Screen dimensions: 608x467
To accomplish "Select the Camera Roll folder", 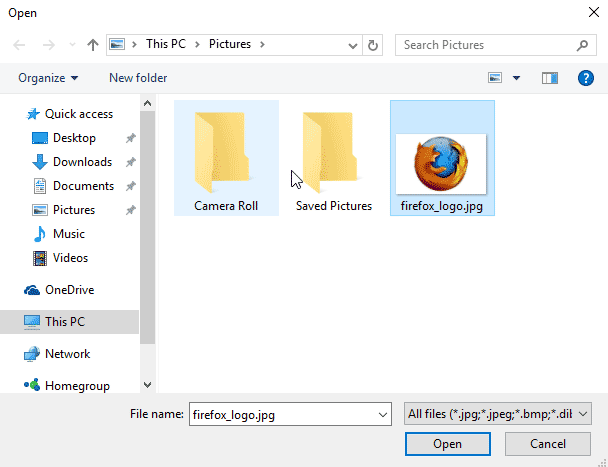I will click(x=226, y=158).
